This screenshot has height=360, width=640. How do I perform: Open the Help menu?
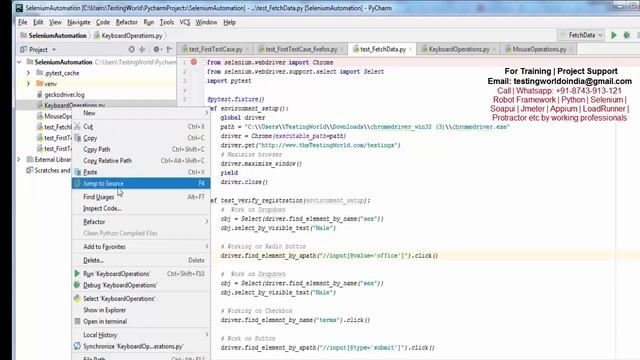click(x=229, y=22)
